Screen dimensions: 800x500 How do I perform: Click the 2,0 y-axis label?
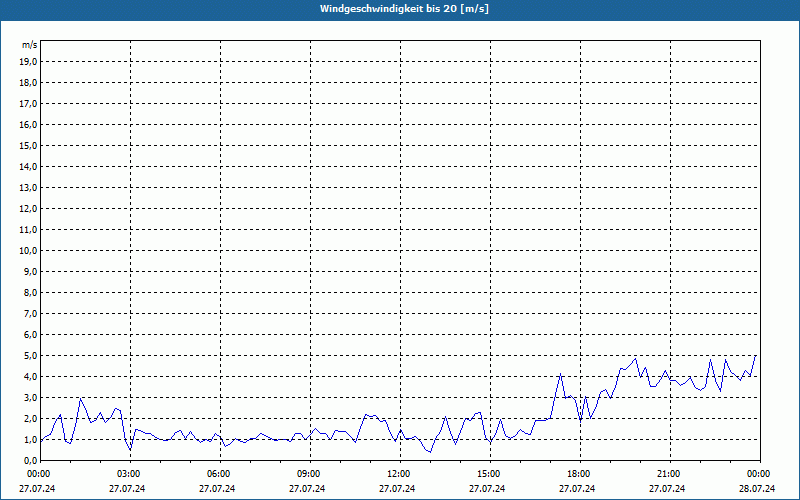(31, 418)
